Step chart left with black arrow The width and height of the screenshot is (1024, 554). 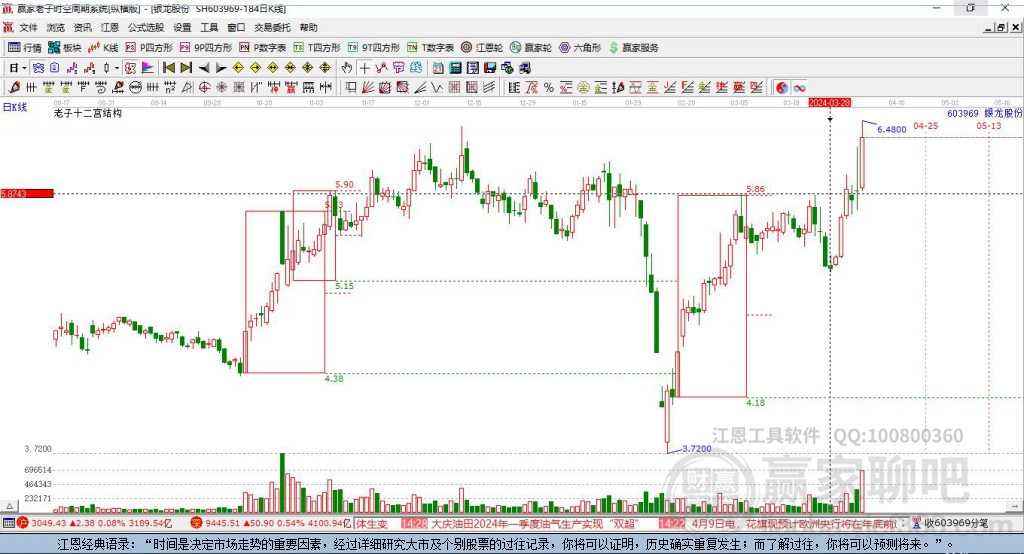point(204,68)
